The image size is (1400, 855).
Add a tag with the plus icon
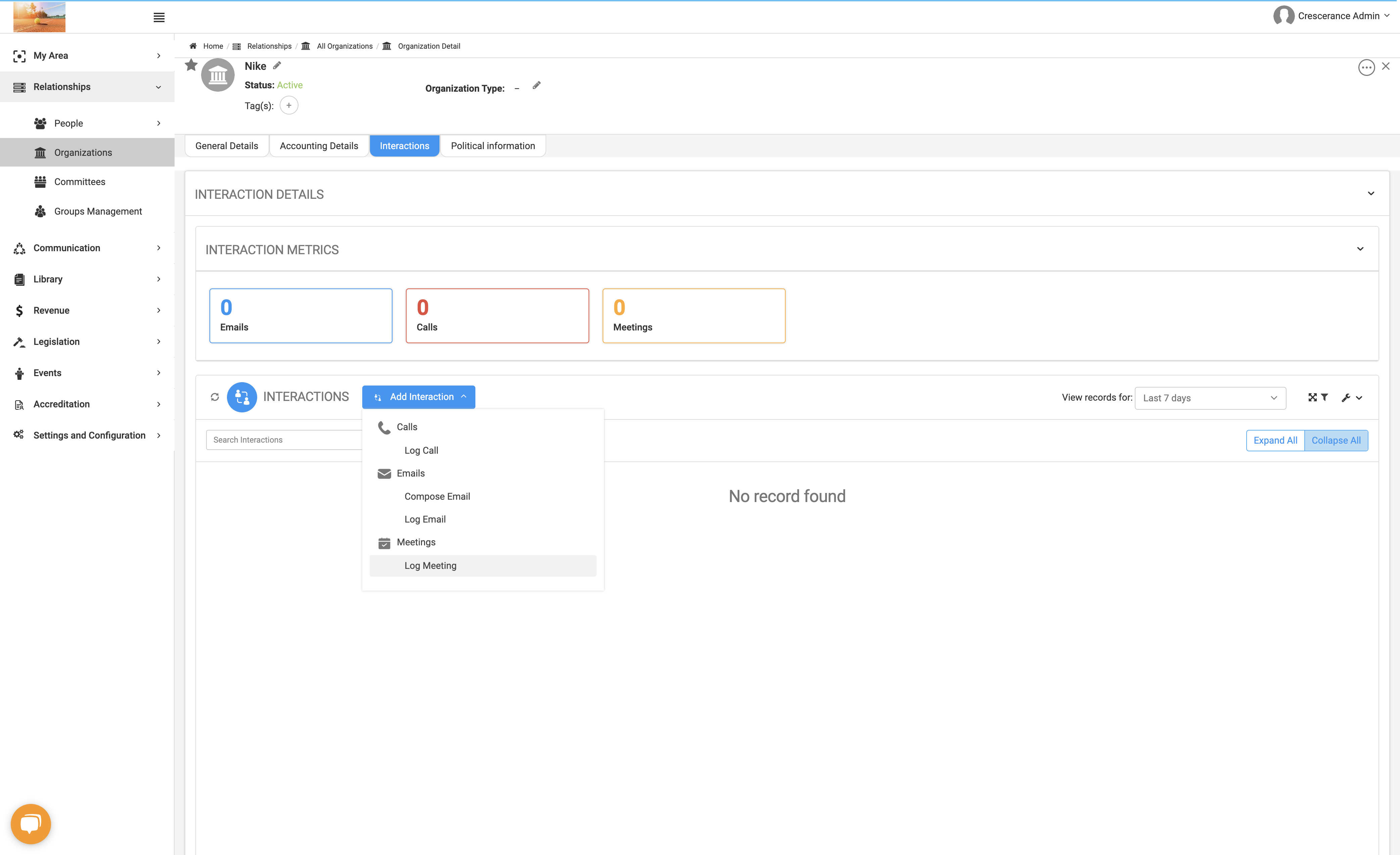(x=289, y=105)
